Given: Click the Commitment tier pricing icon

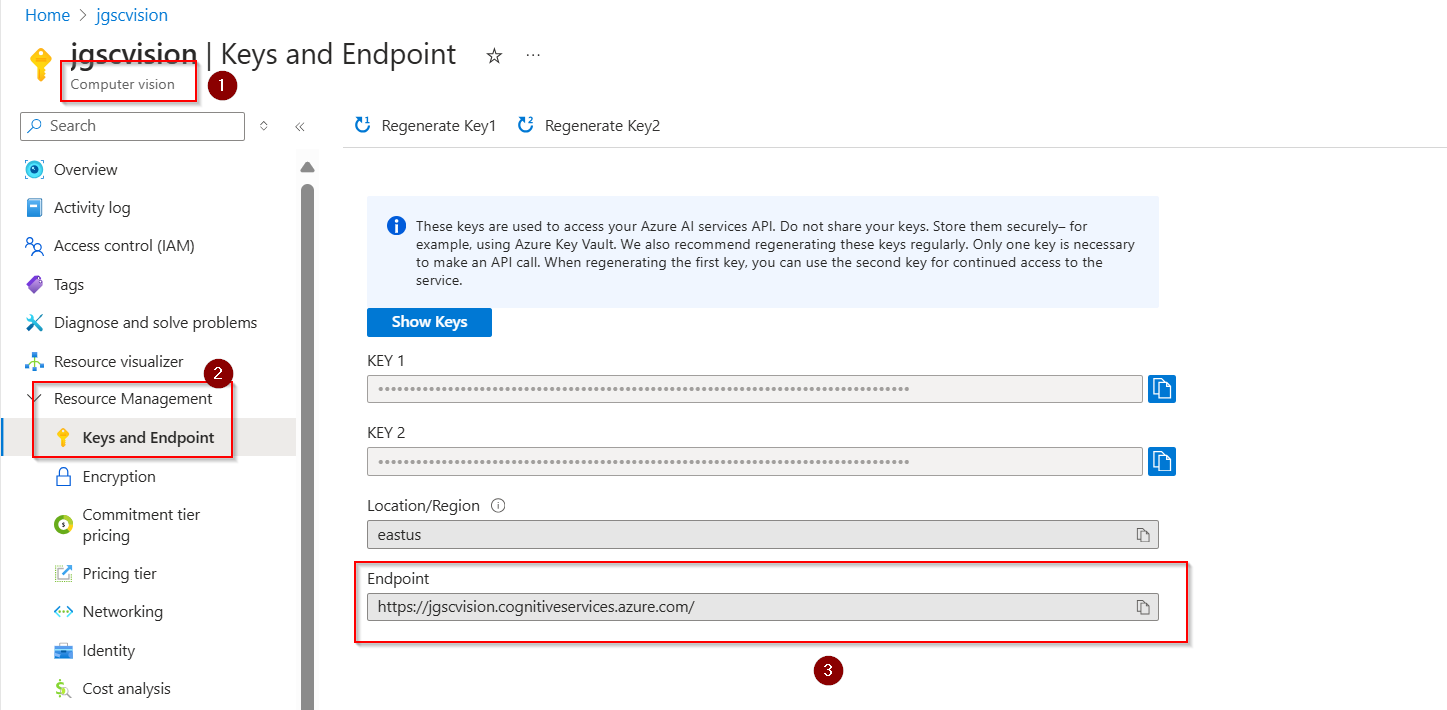Looking at the screenshot, I should 63,525.
